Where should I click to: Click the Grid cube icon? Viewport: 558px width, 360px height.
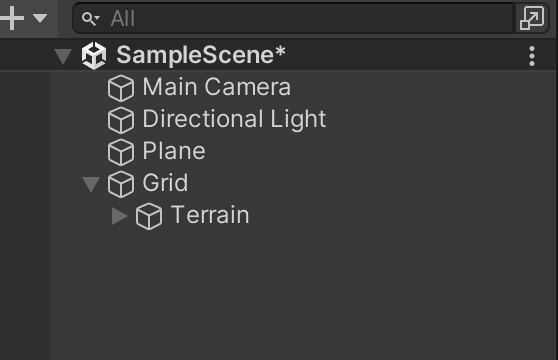coord(121,184)
